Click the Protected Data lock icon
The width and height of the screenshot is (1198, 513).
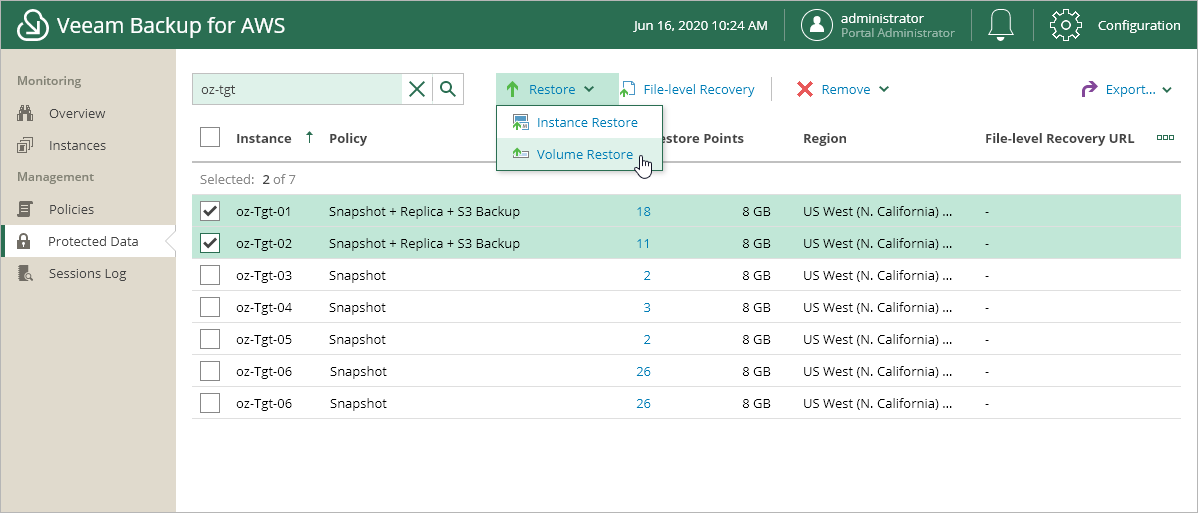pyautogui.click(x=24, y=242)
